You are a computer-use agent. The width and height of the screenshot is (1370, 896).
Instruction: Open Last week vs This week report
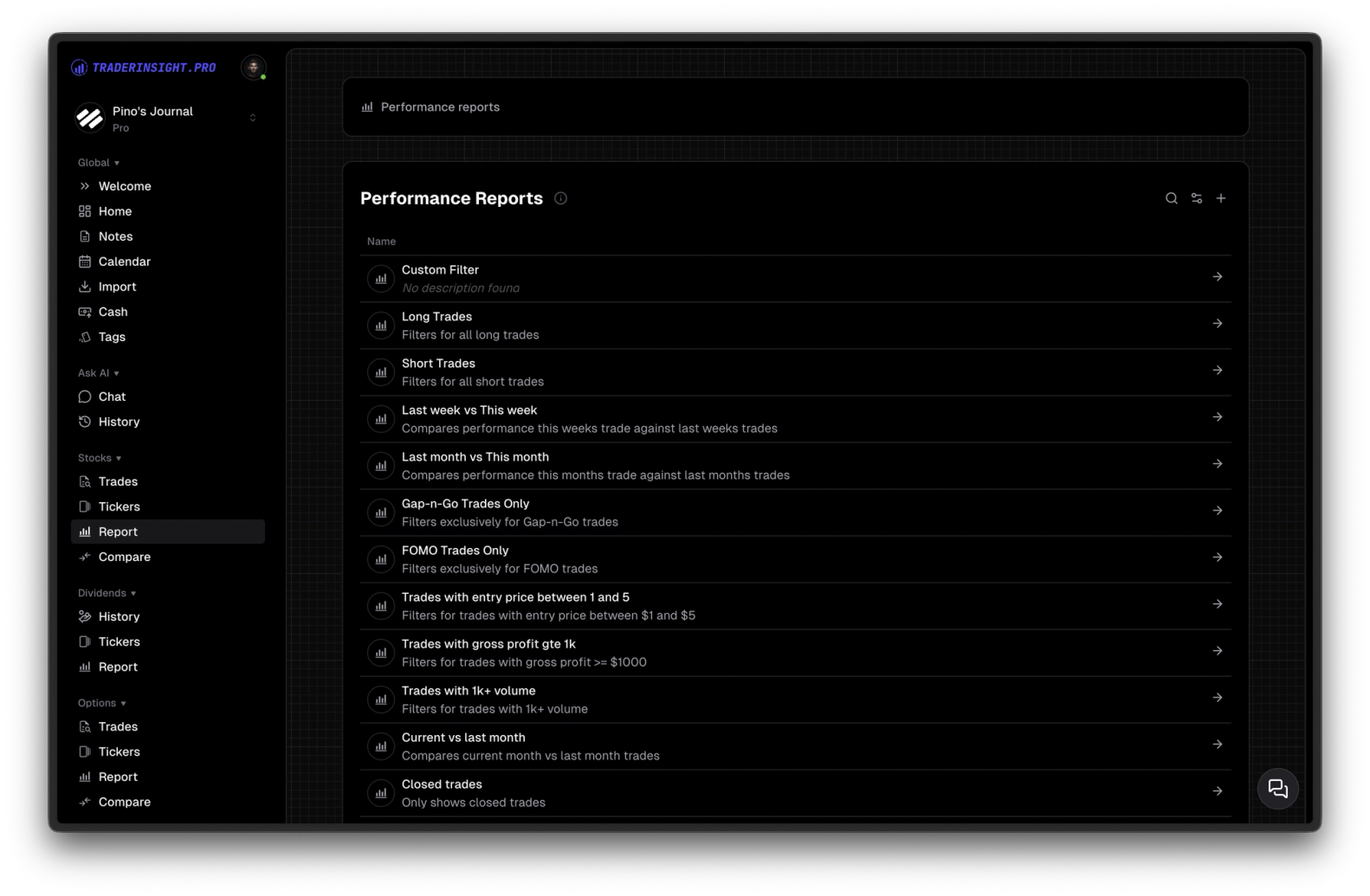(795, 419)
